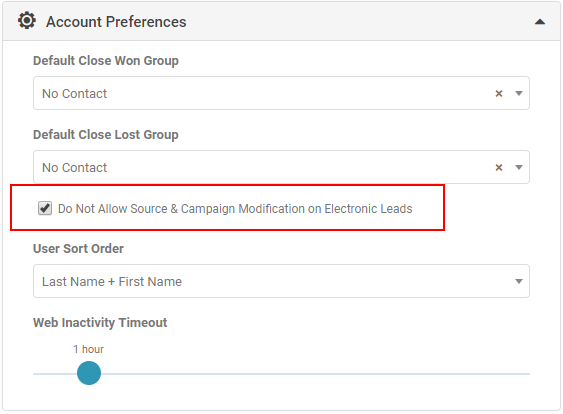Click the Web Inactivity Timeout label
Image resolution: width=563 pixels, height=414 pixels.
[100, 322]
